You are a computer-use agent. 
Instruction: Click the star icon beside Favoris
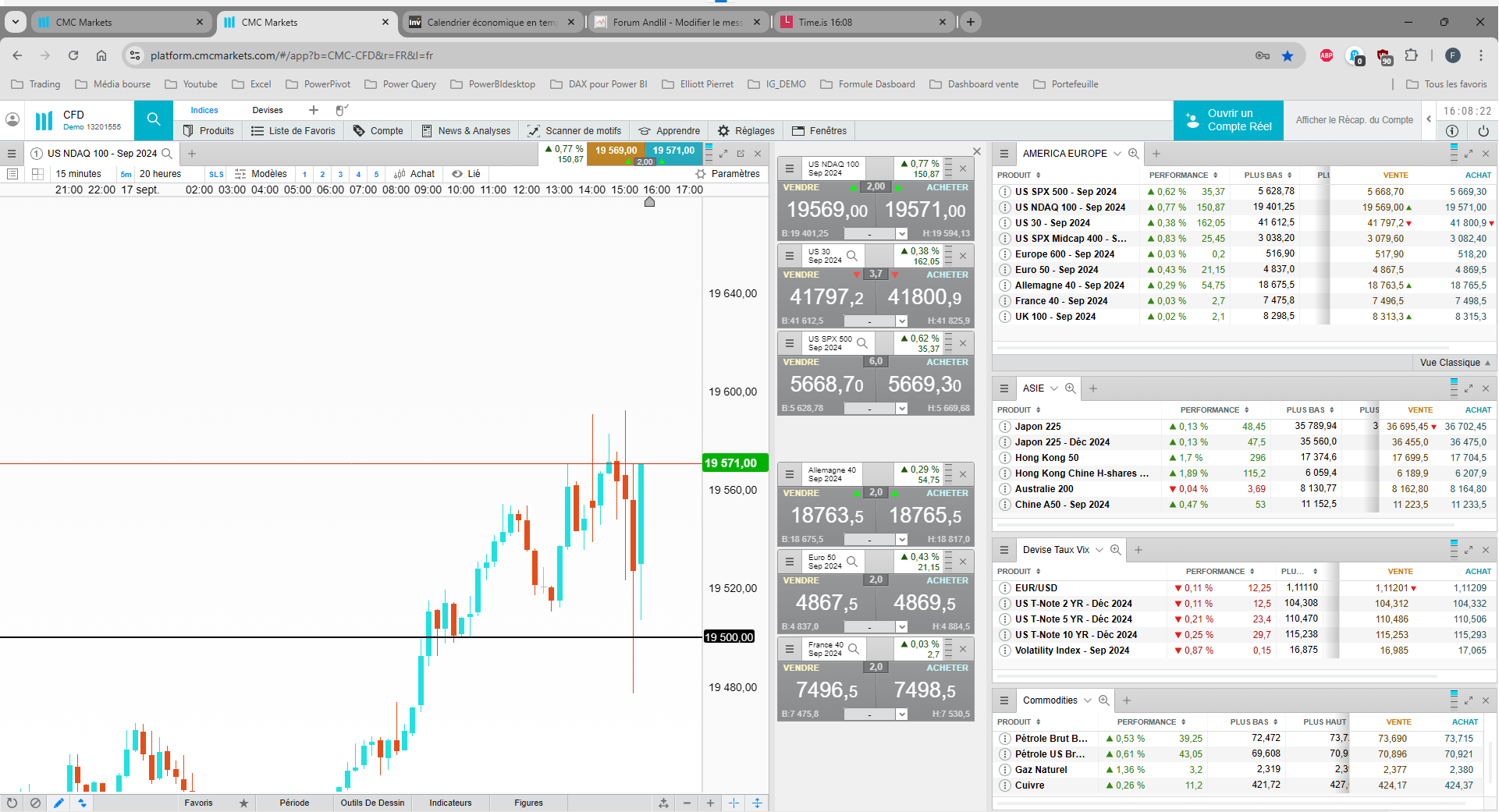[x=243, y=803]
